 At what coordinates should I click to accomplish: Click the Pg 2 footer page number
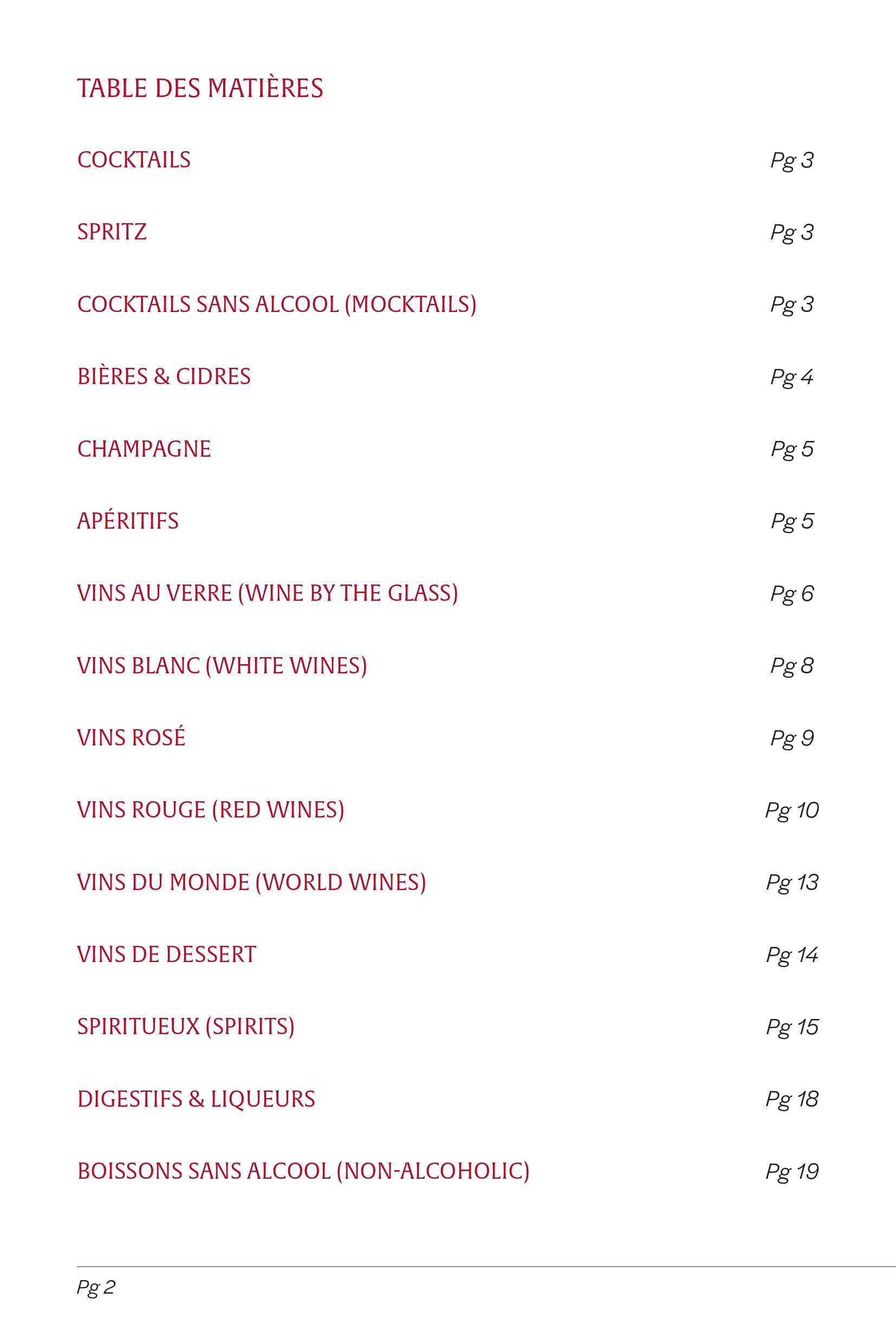(96, 1288)
